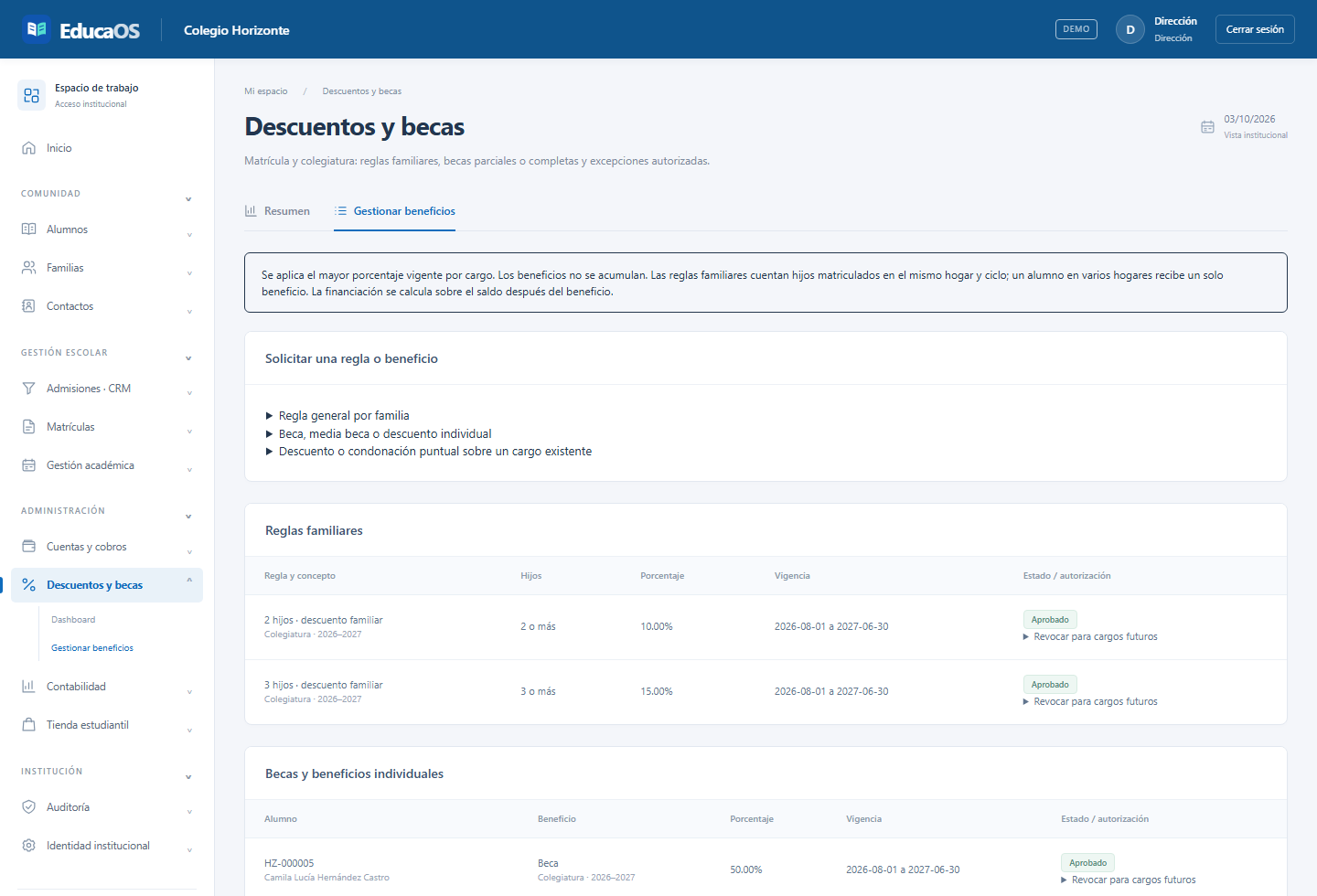The width and height of the screenshot is (1317, 896).
Task: Click the Contabilidad bar chart icon
Action: point(28,687)
